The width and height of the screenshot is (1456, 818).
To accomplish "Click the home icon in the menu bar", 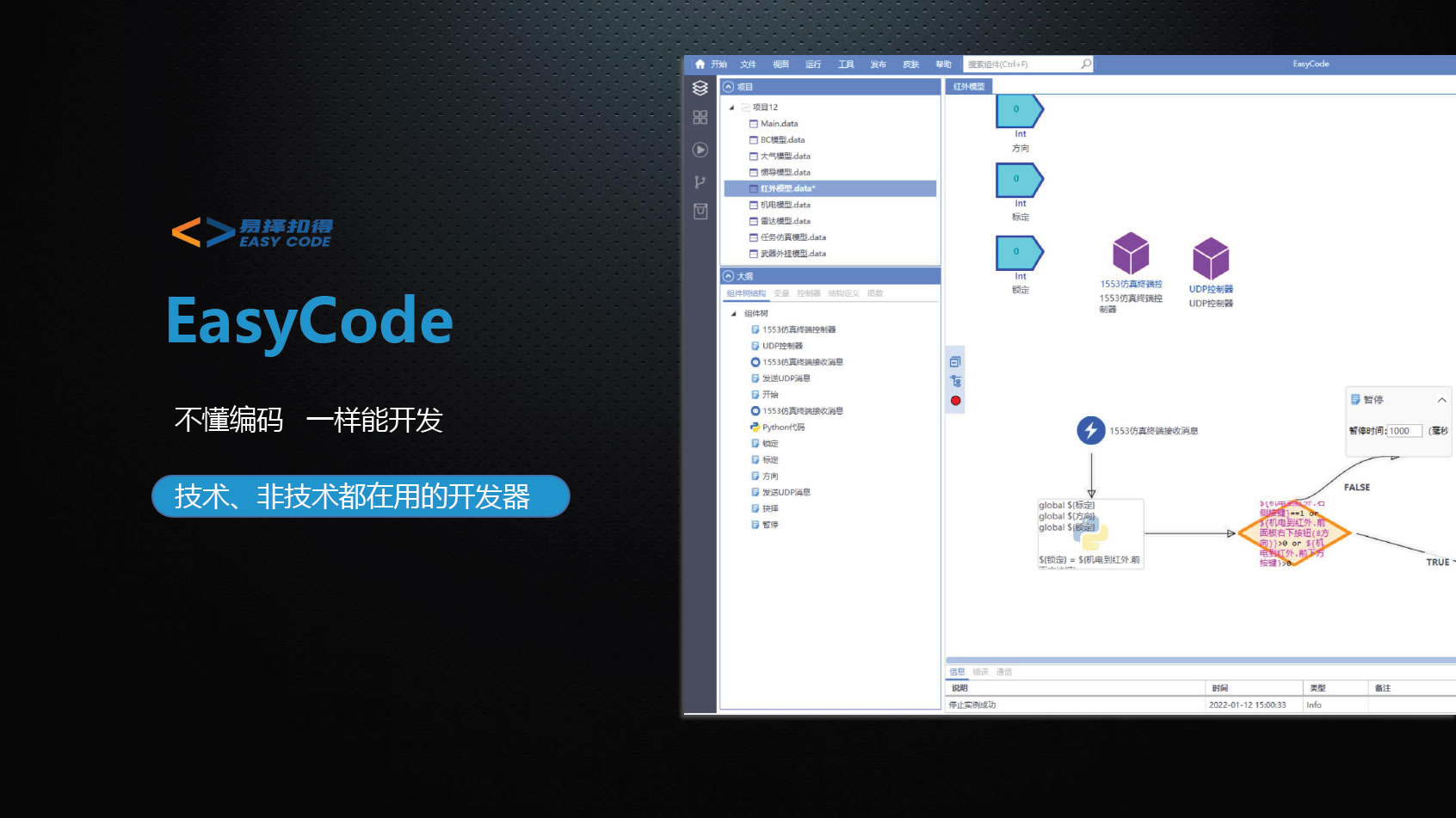I will coord(700,64).
